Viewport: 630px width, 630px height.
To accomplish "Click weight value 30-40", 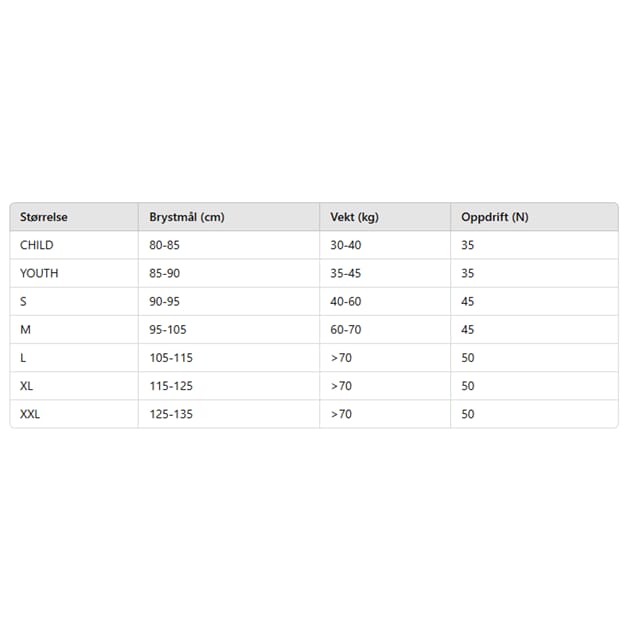I will (x=347, y=245).
